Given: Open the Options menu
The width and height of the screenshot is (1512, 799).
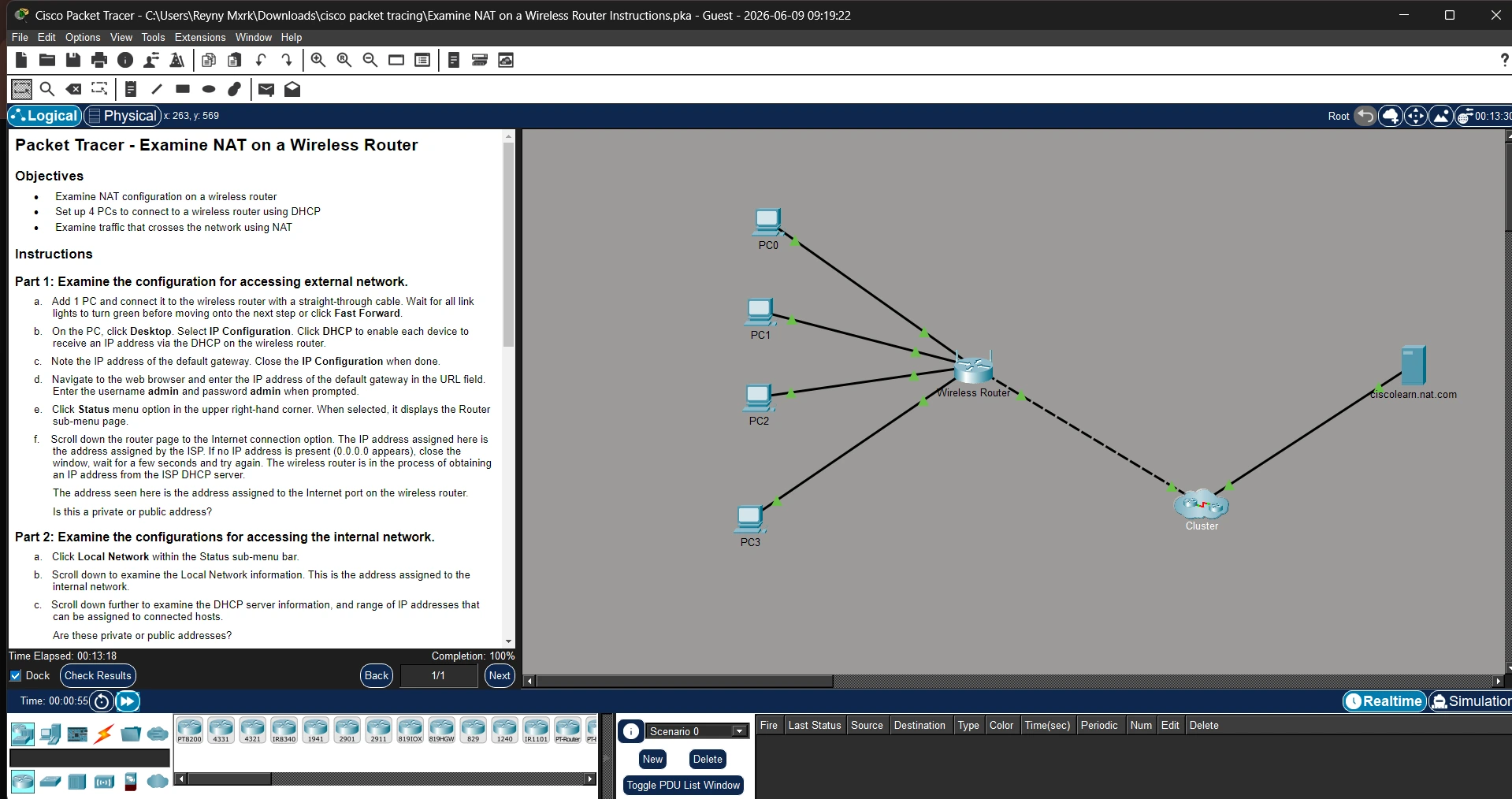Looking at the screenshot, I should coord(83,37).
